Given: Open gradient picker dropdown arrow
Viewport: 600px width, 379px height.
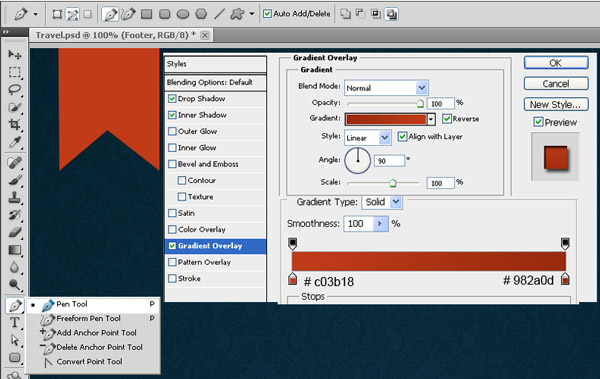Looking at the screenshot, I should click(x=431, y=119).
